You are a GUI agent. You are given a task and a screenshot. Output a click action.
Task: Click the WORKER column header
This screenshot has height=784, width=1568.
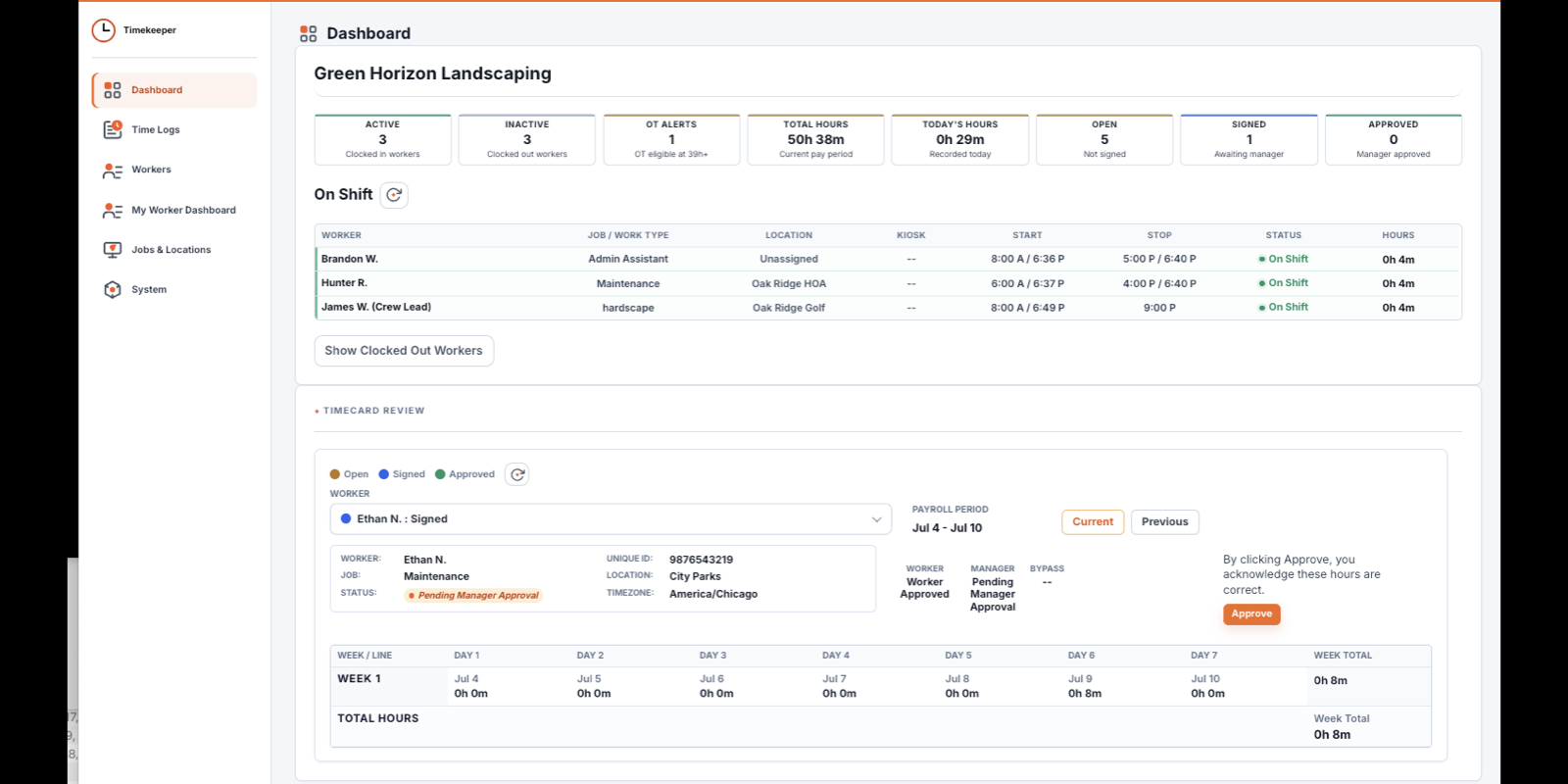(341, 236)
